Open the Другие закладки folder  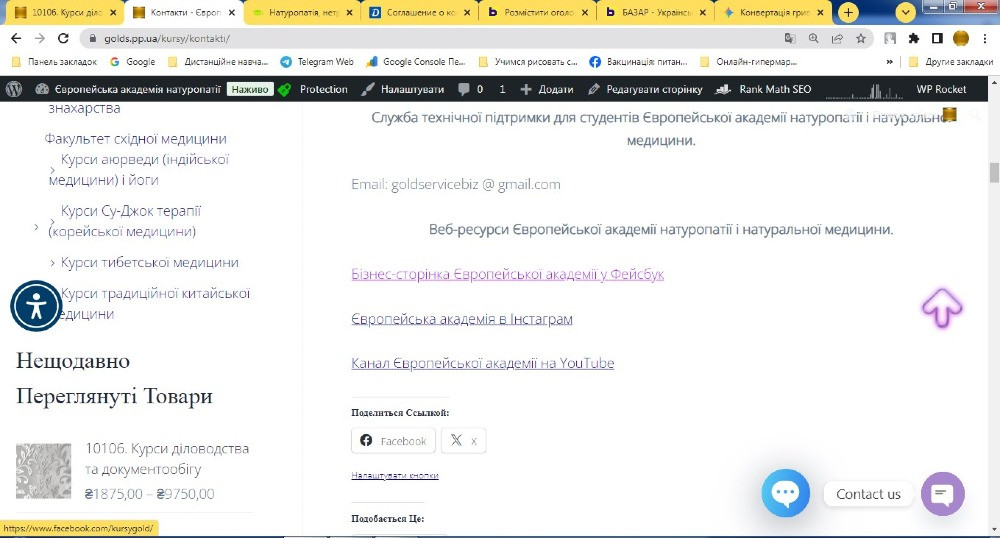point(951,62)
